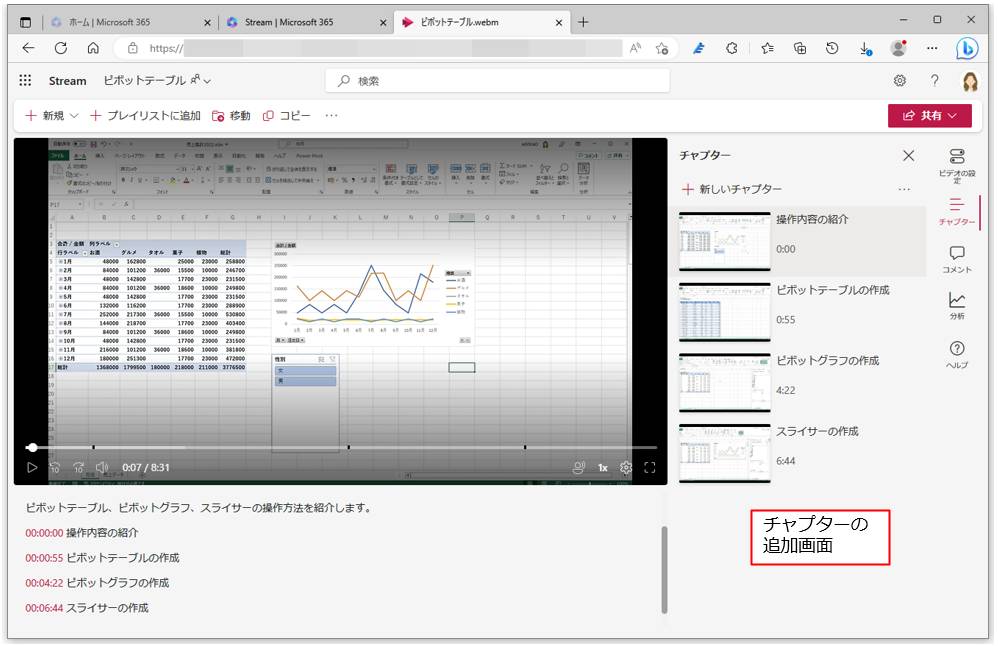The height and width of the screenshot is (646, 998).
Task: Open the コメント panel
Action: (957, 260)
